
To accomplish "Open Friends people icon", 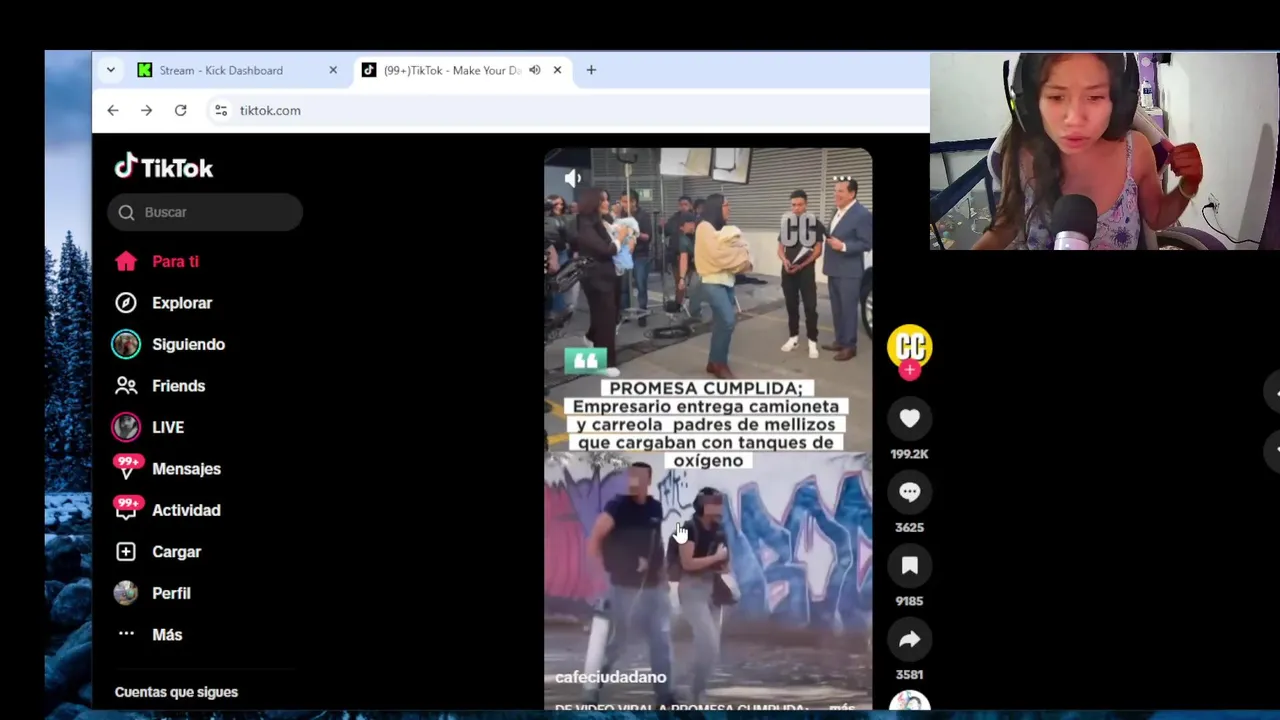I will [x=125, y=386].
